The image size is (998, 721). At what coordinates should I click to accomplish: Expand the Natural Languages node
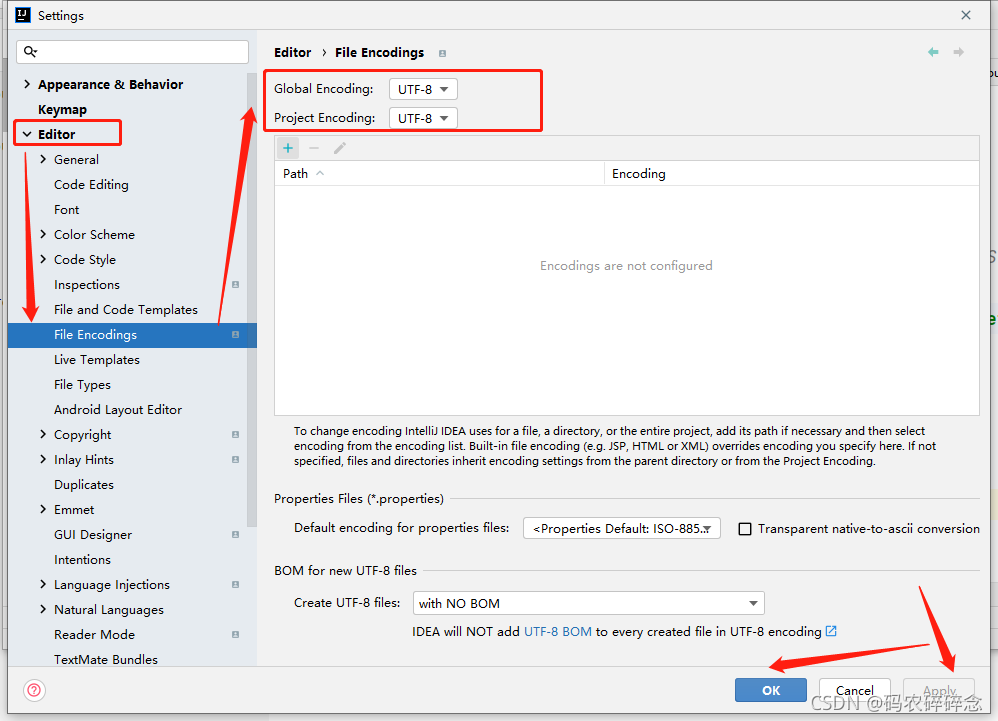[x=43, y=609]
